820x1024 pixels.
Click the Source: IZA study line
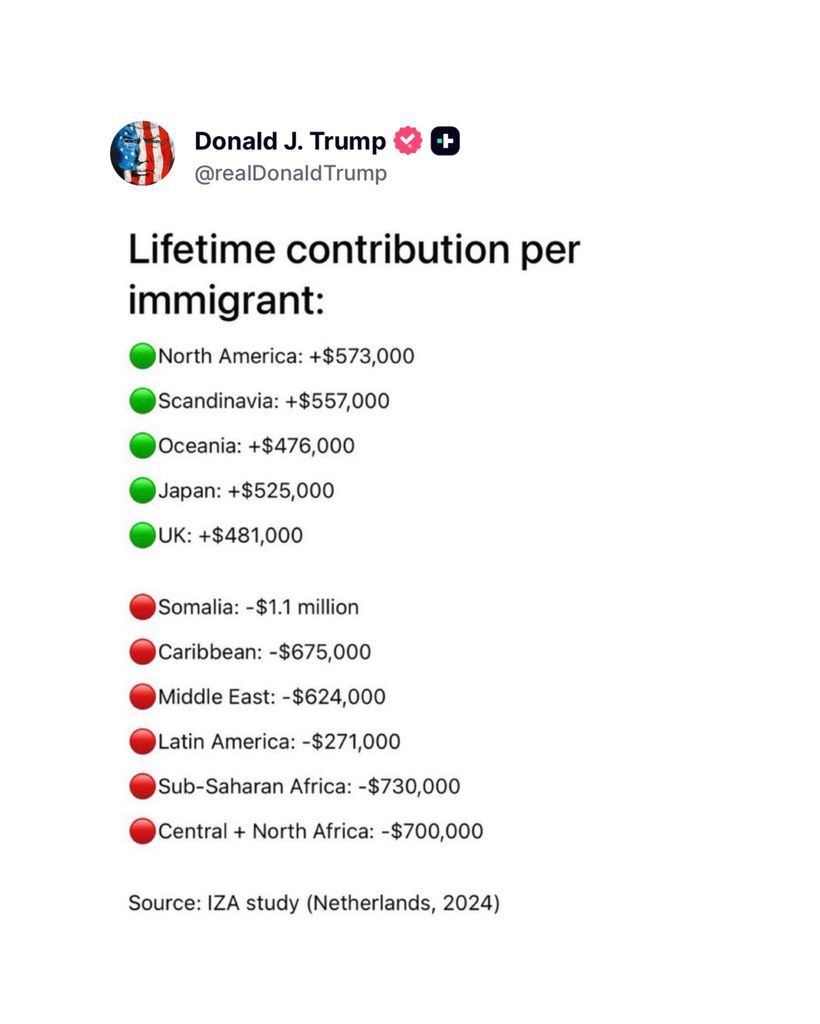(314, 903)
